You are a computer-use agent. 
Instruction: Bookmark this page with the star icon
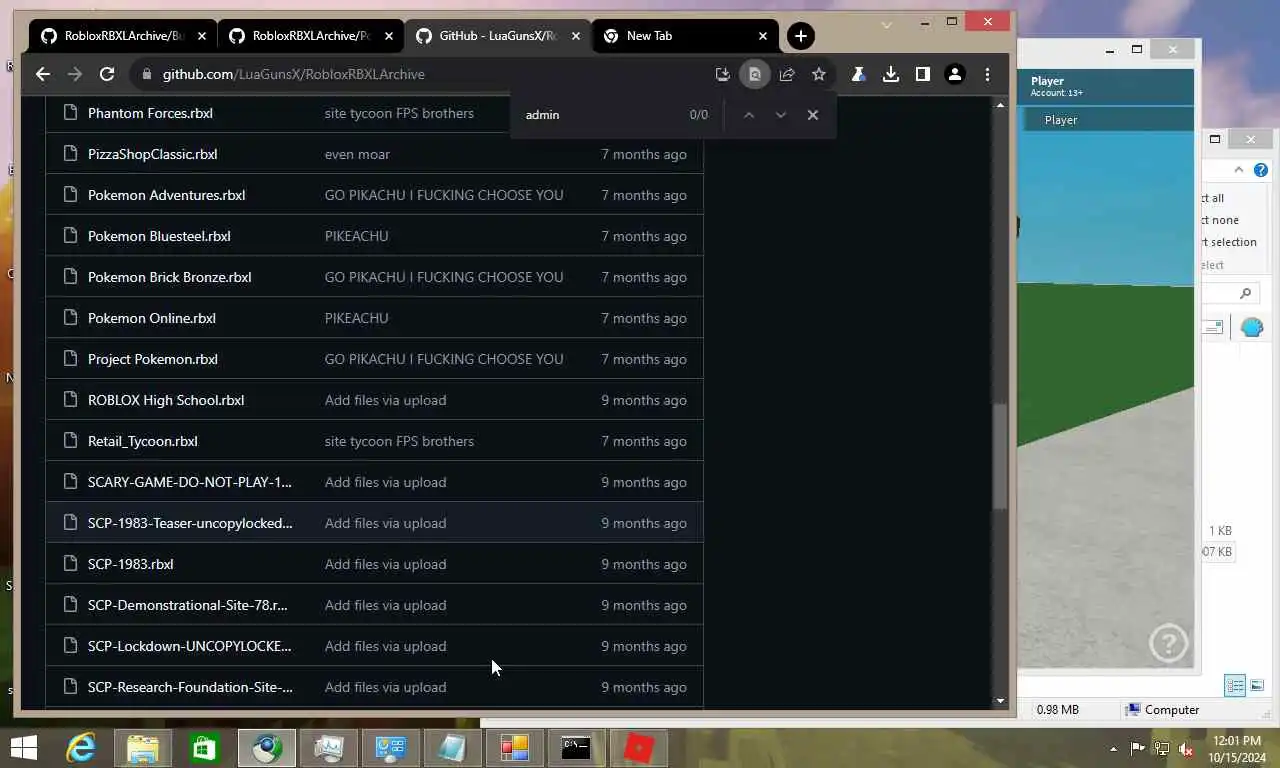(x=819, y=74)
